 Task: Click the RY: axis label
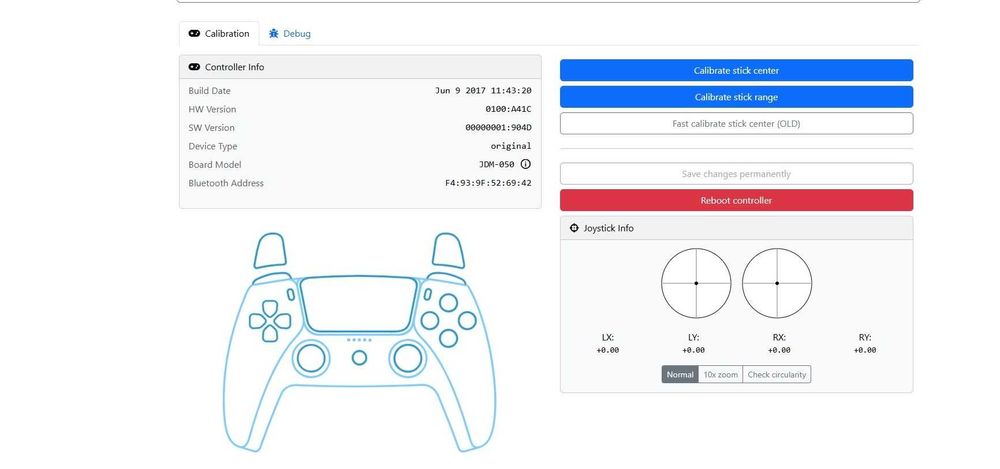[x=865, y=338]
